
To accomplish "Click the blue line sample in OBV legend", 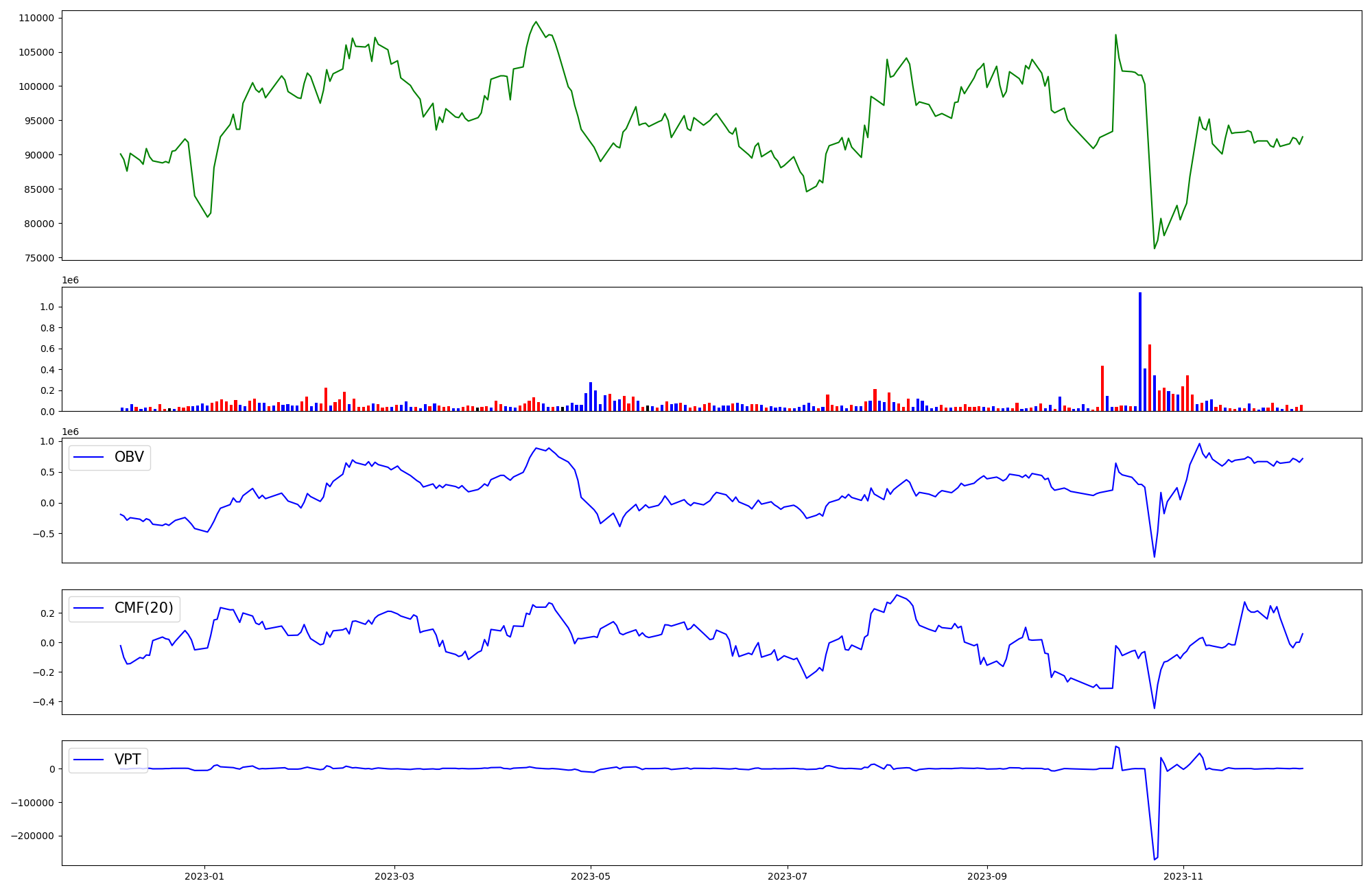I will 88,458.
